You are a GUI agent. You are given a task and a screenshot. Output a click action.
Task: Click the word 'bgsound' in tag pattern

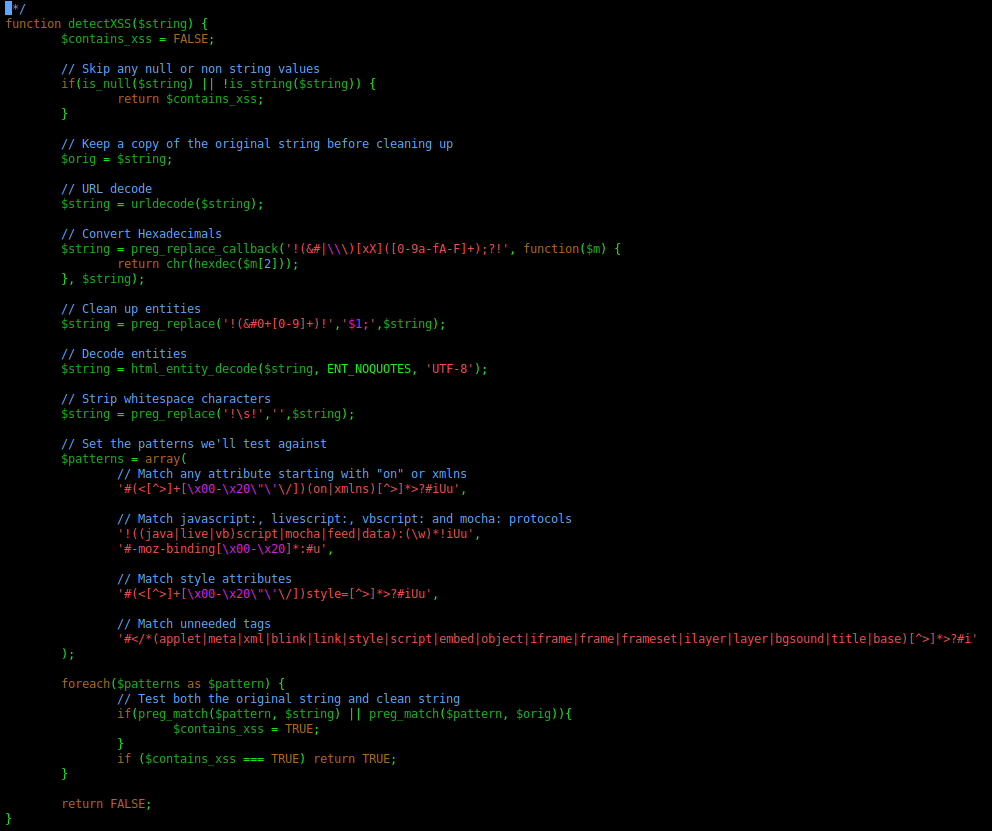[800, 639]
